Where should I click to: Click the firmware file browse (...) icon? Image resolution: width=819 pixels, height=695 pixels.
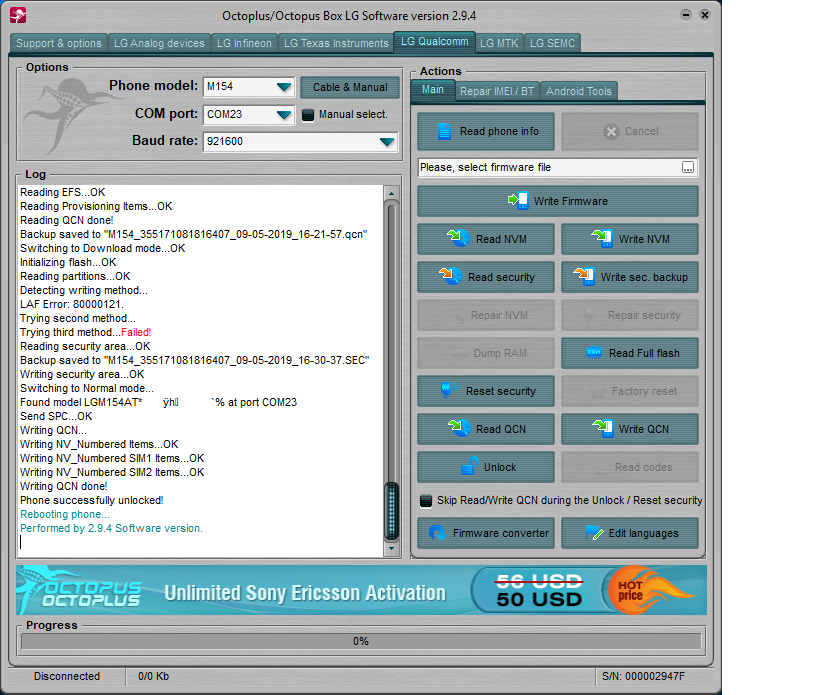click(688, 167)
